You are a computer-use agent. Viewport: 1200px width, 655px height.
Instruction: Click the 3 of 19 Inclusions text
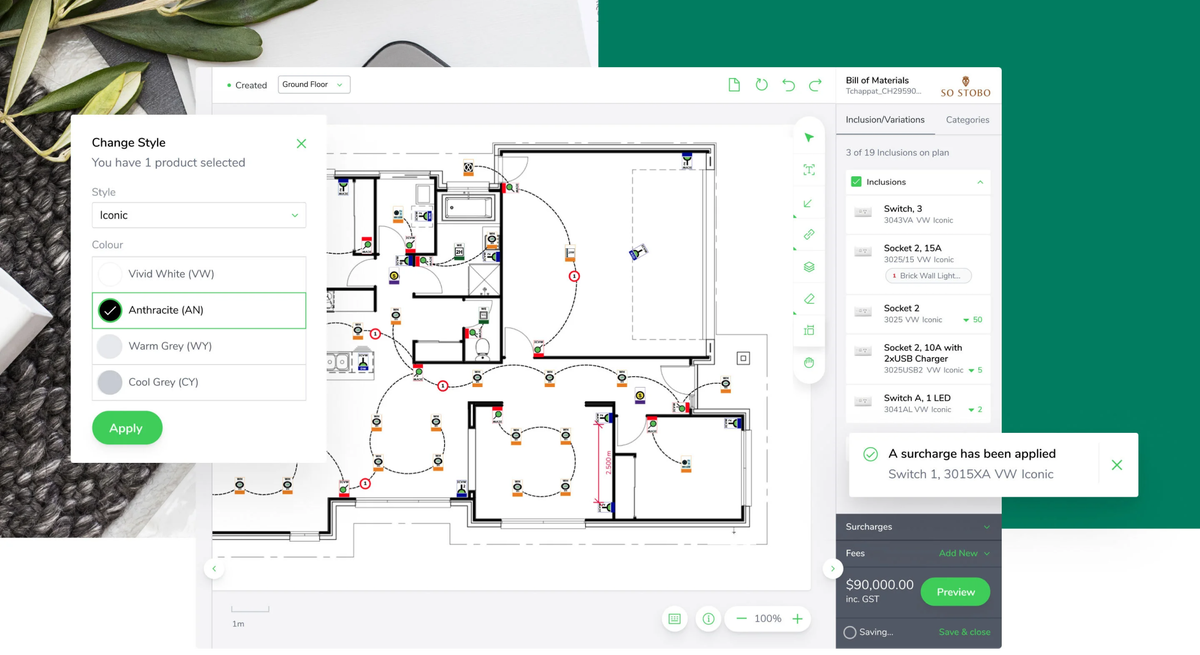click(897, 153)
